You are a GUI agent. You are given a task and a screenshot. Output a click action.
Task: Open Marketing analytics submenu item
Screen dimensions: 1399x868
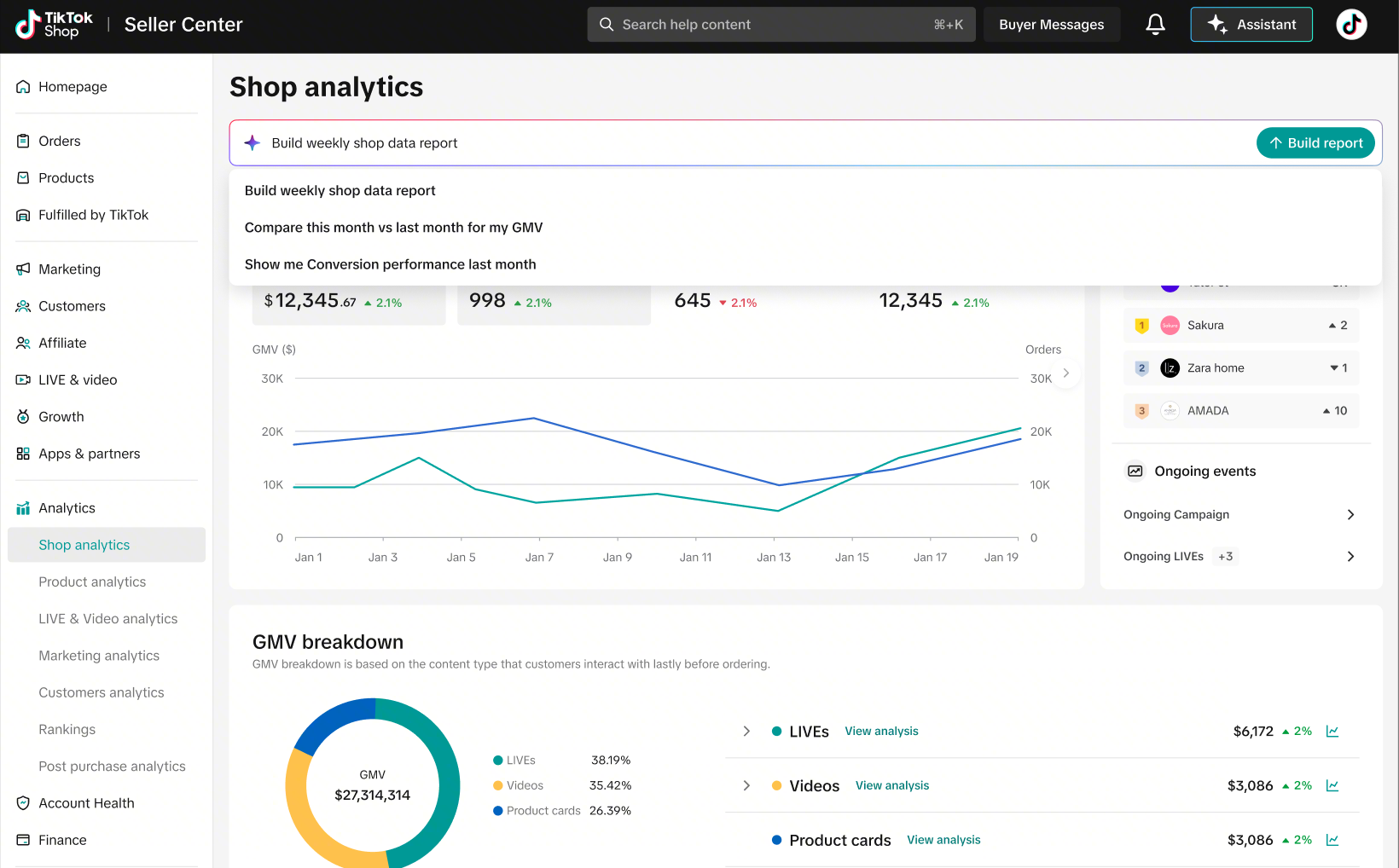pyautogui.click(x=107, y=656)
